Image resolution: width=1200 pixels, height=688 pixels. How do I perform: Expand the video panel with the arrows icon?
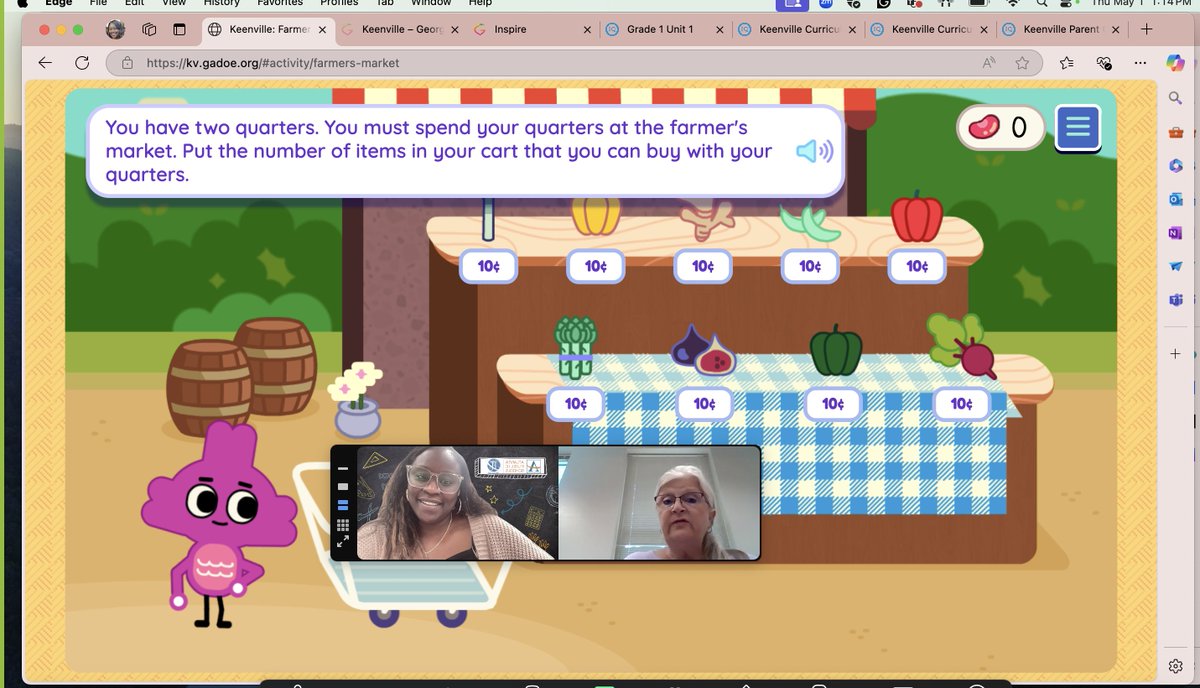(343, 542)
